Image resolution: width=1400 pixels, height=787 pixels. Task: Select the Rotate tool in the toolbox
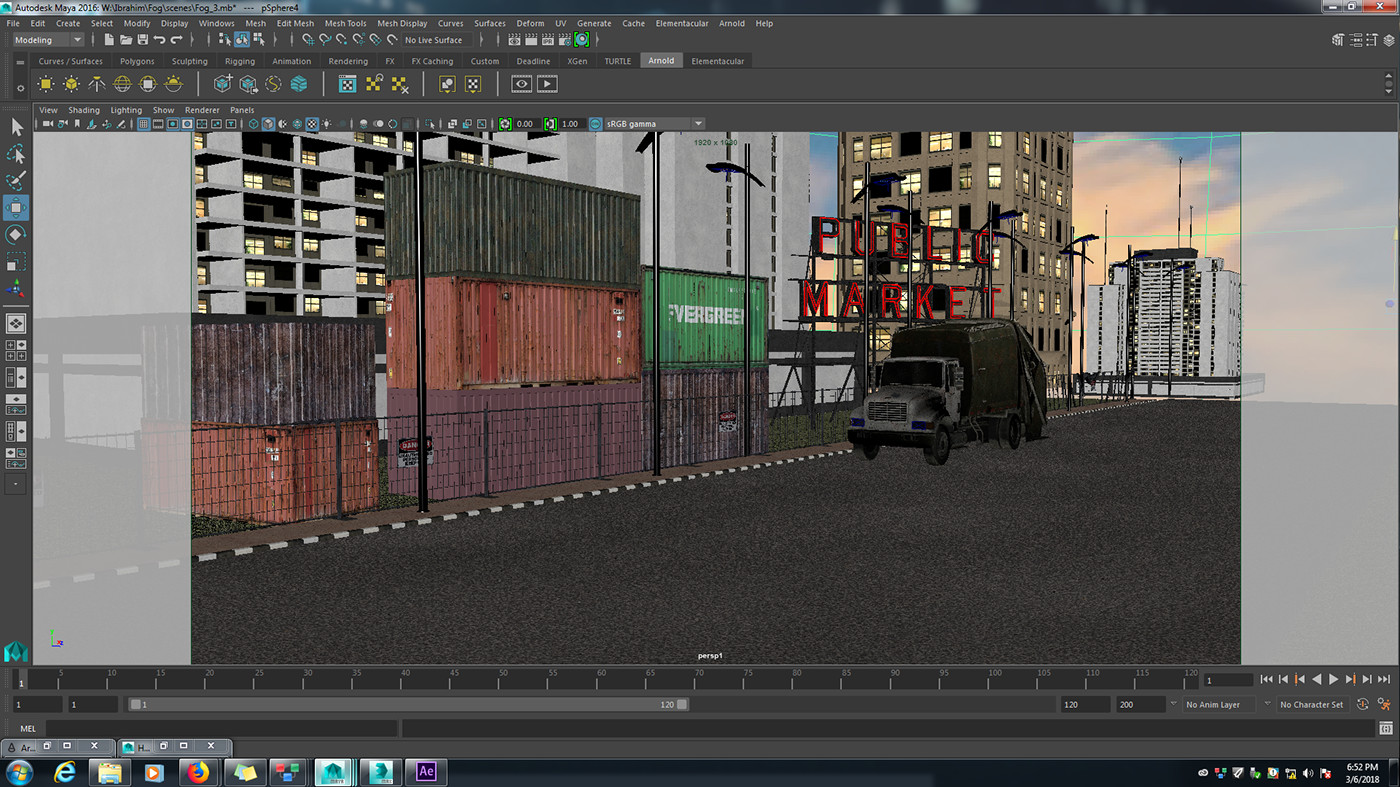click(x=16, y=235)
